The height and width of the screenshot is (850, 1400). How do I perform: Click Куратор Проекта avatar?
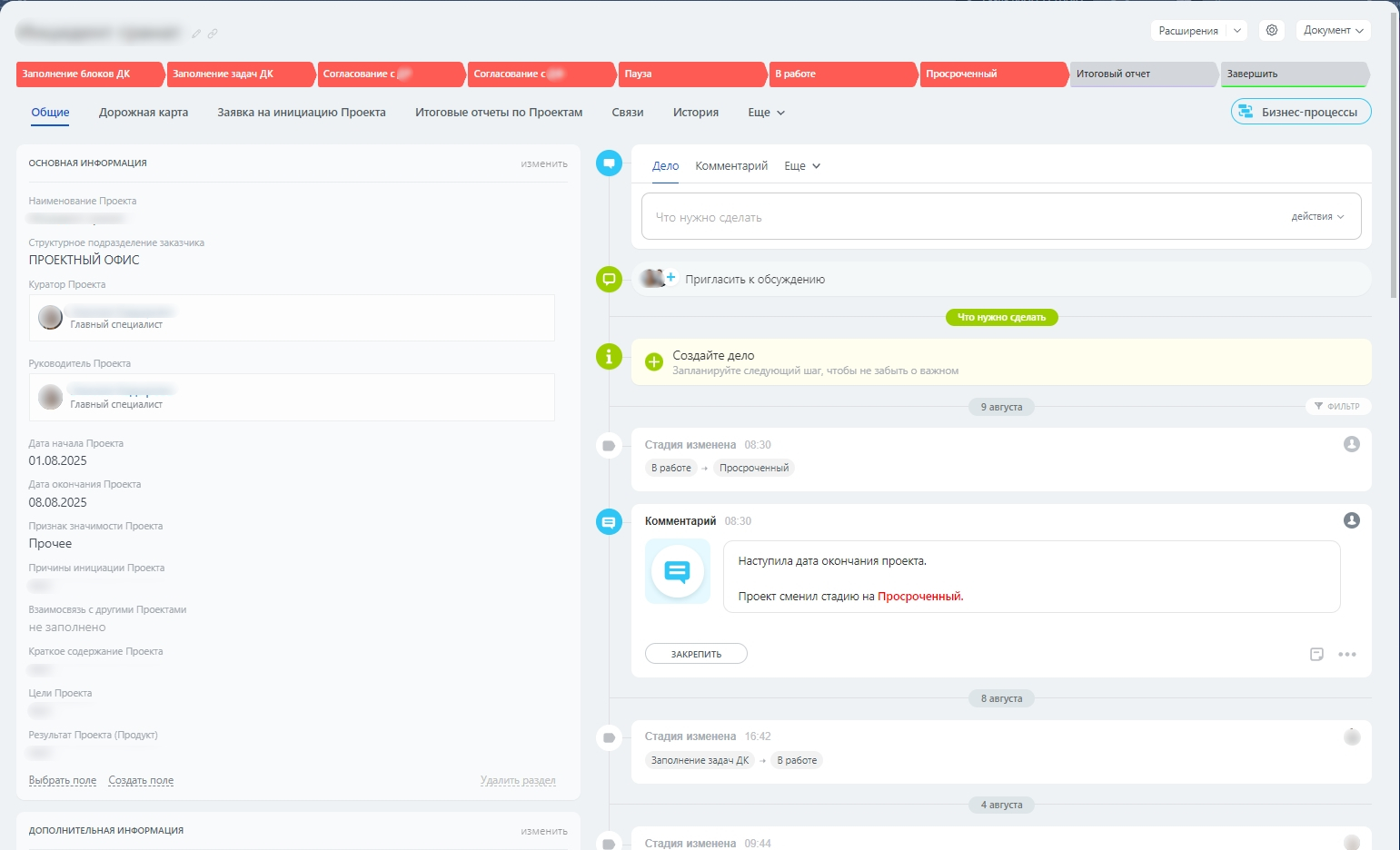point(51,317)
